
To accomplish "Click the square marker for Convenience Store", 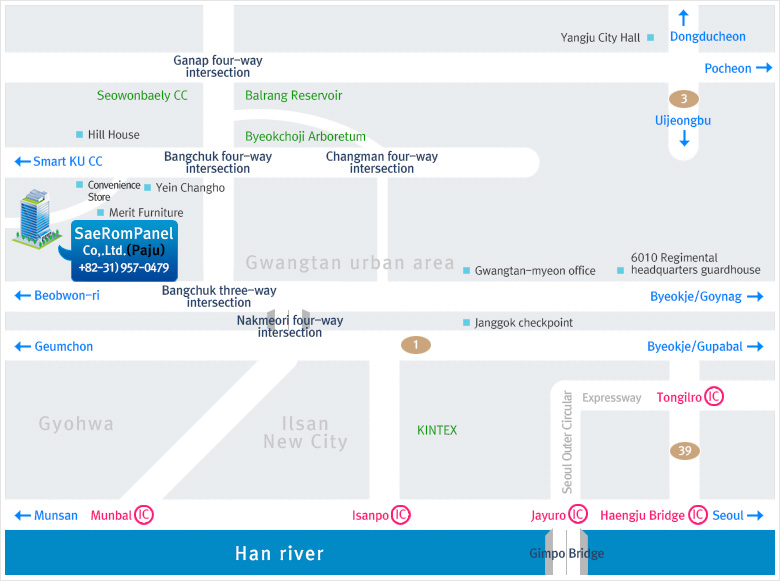I will (x=79, y=185).
